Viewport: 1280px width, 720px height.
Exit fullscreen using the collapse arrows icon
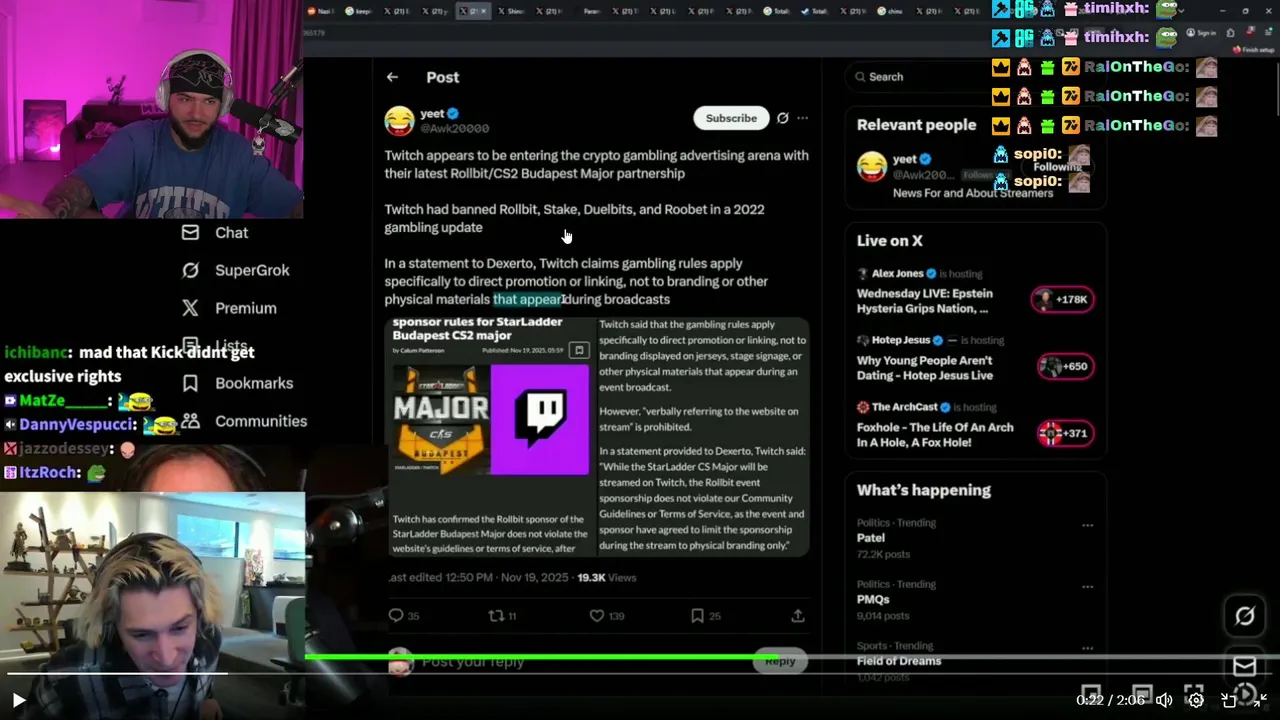coord(1260,700)
